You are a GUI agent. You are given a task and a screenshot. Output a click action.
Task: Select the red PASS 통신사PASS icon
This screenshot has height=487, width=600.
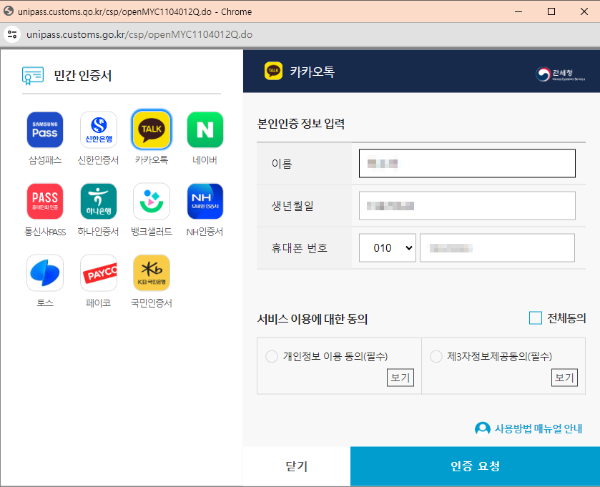pos(45,201)
